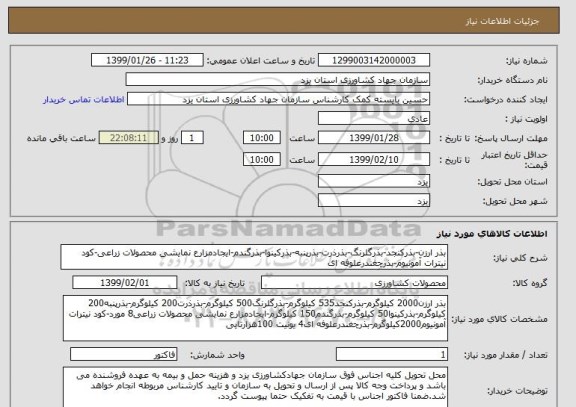Click the request creator field
This screenshot has width=576, height=407.
(278, 100)
